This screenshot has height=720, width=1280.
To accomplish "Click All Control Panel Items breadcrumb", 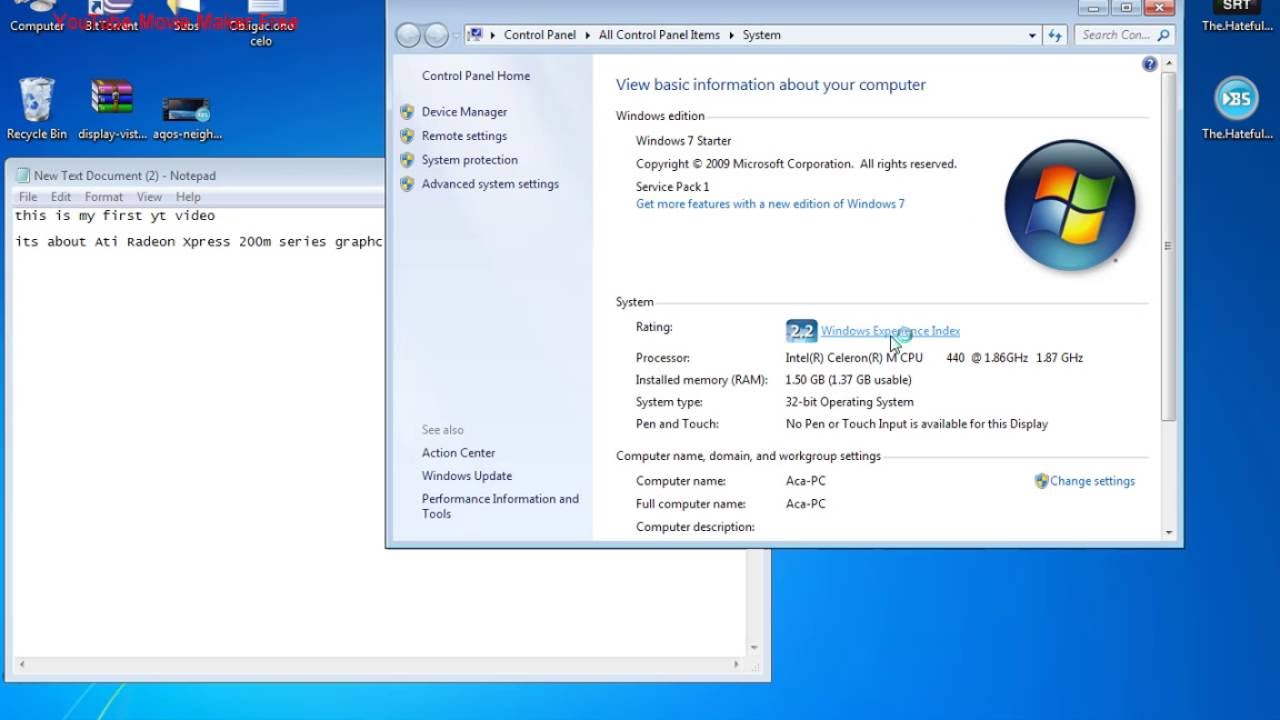I will (x=659, y=35).
